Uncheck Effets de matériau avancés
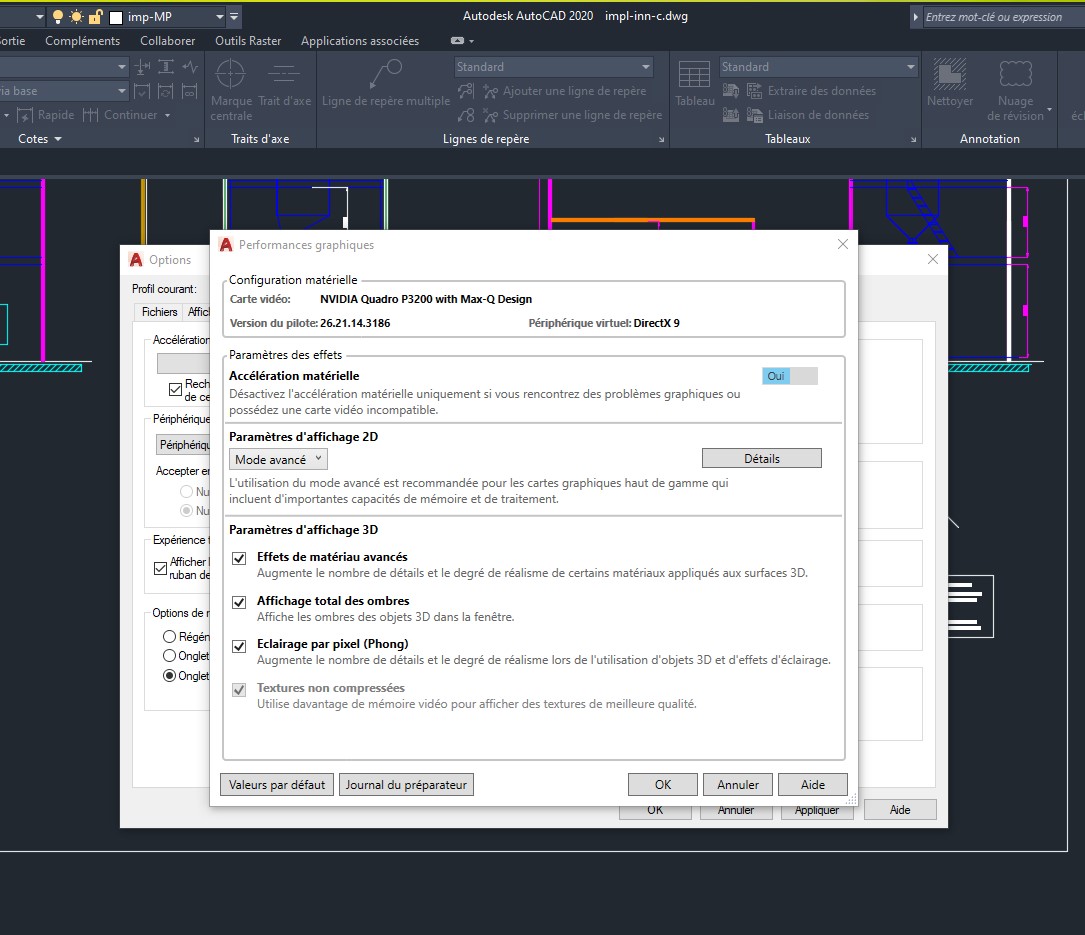Screen dimensions: 1085x935 pos(239,558)
